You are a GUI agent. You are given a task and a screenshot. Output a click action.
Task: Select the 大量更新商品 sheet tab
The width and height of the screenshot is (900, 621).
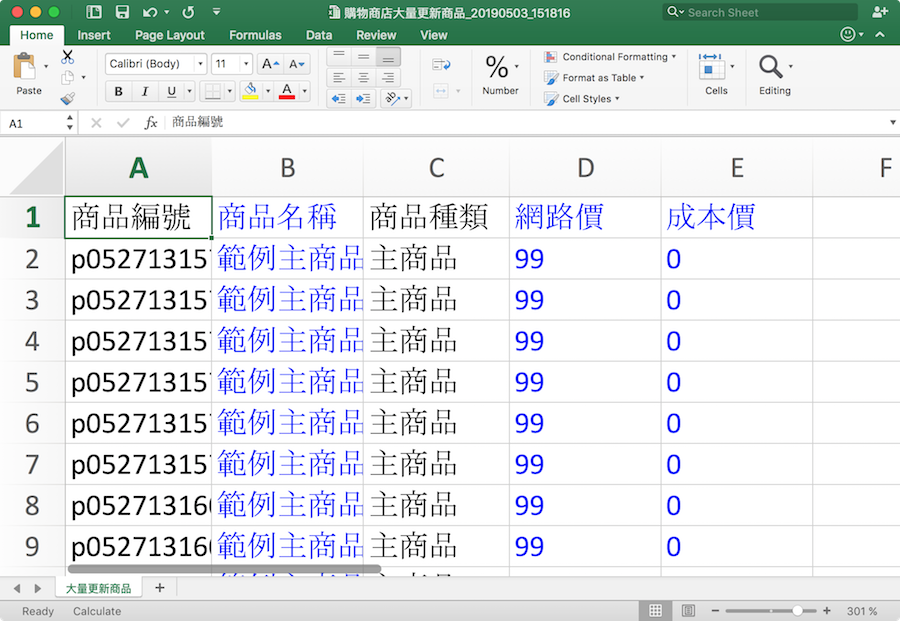tap(98, 588)
